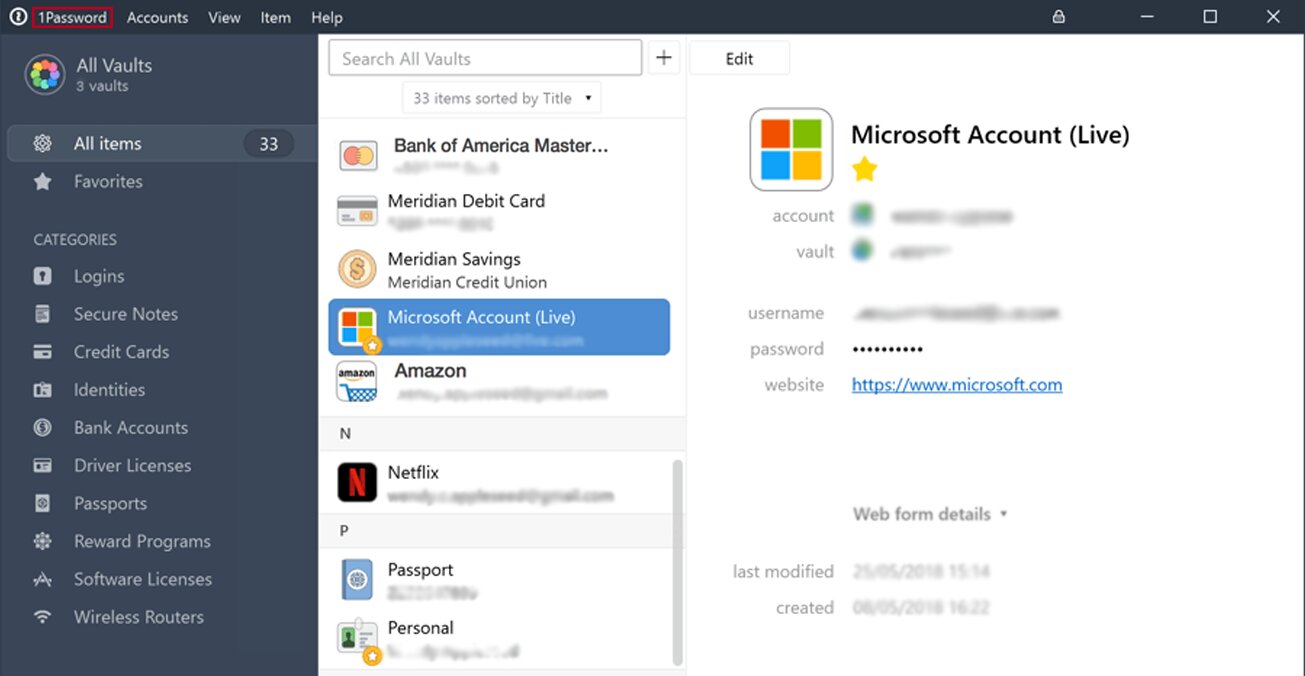Click the masked password dots
The width and height of the screenshot is (1305, 676).
[887, 349]
